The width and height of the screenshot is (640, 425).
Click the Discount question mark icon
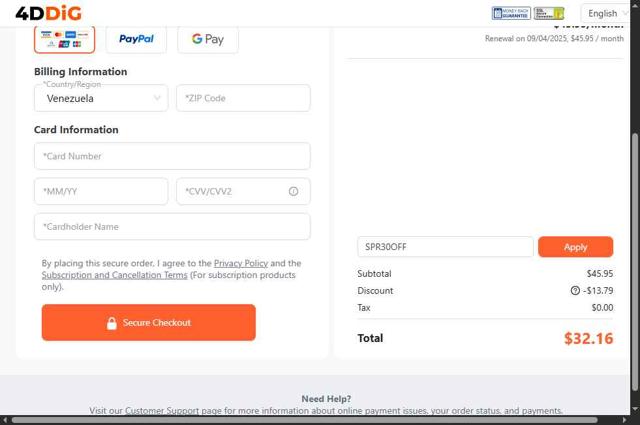tap(575, 291)
